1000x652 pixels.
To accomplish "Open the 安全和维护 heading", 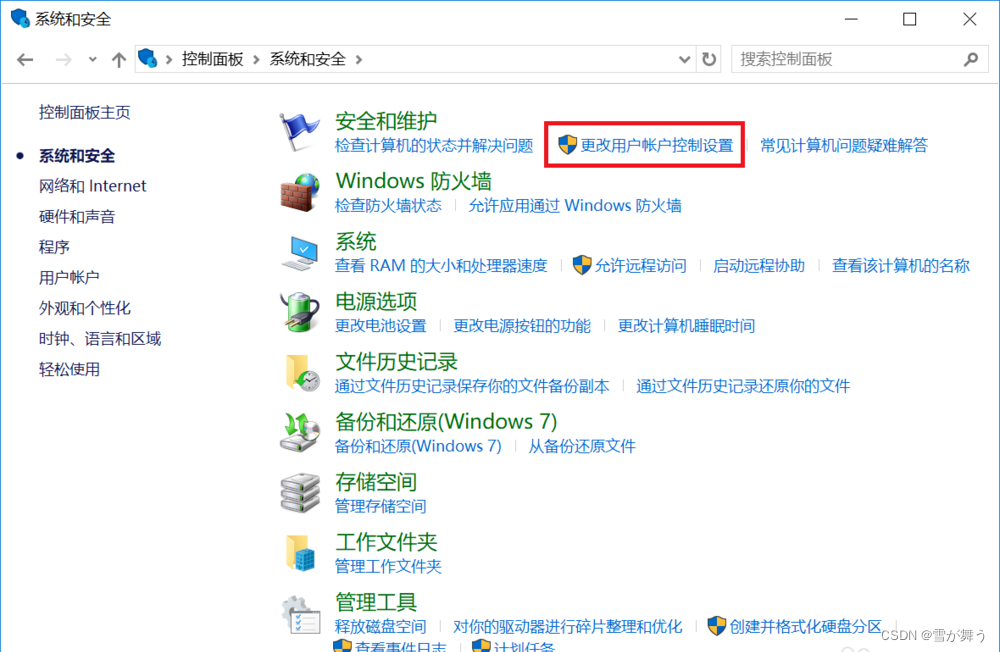I will [x=386, y=121].
